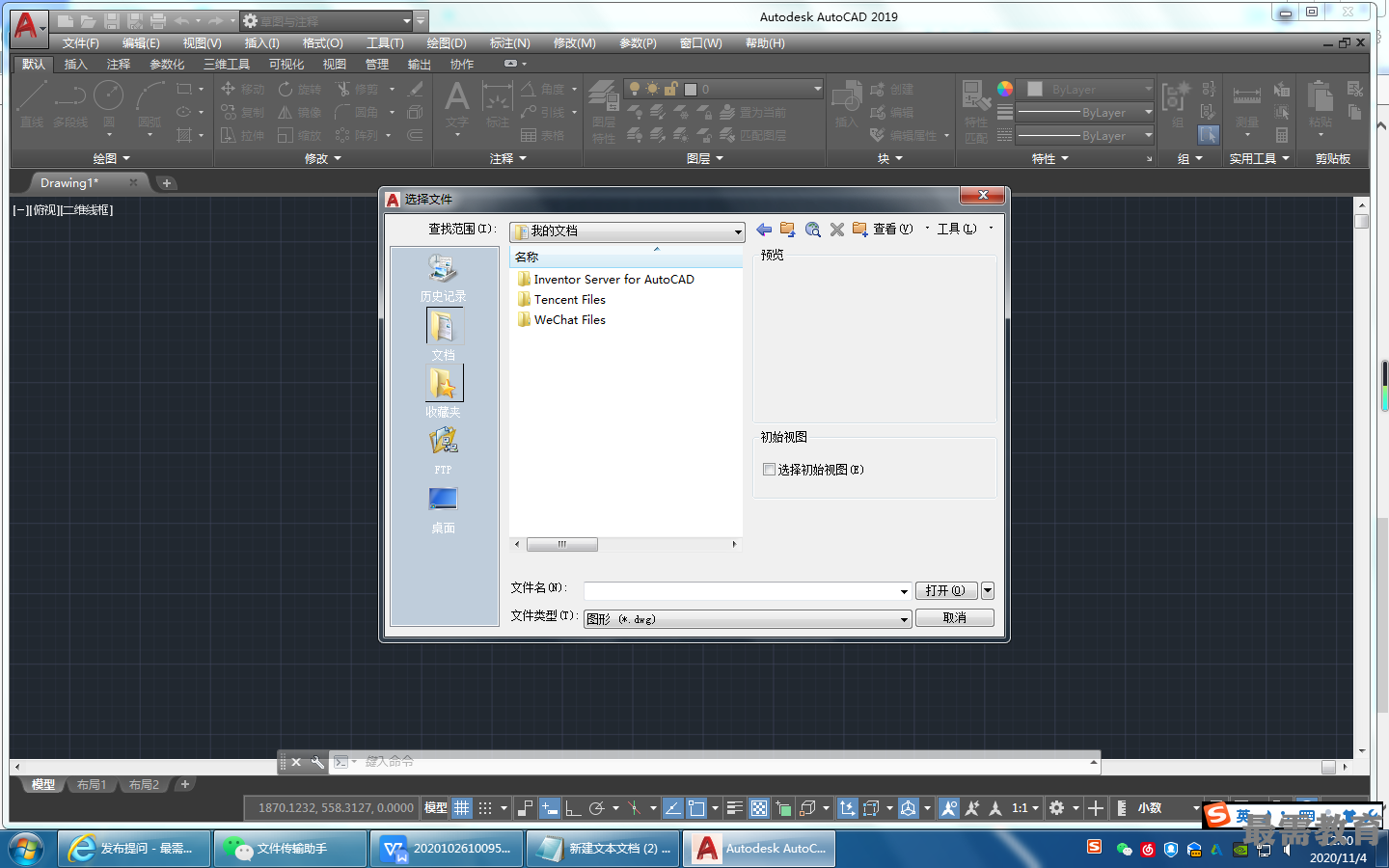
Task: Select the Circle tool in Draw panel
Action: tap(109, 104)
